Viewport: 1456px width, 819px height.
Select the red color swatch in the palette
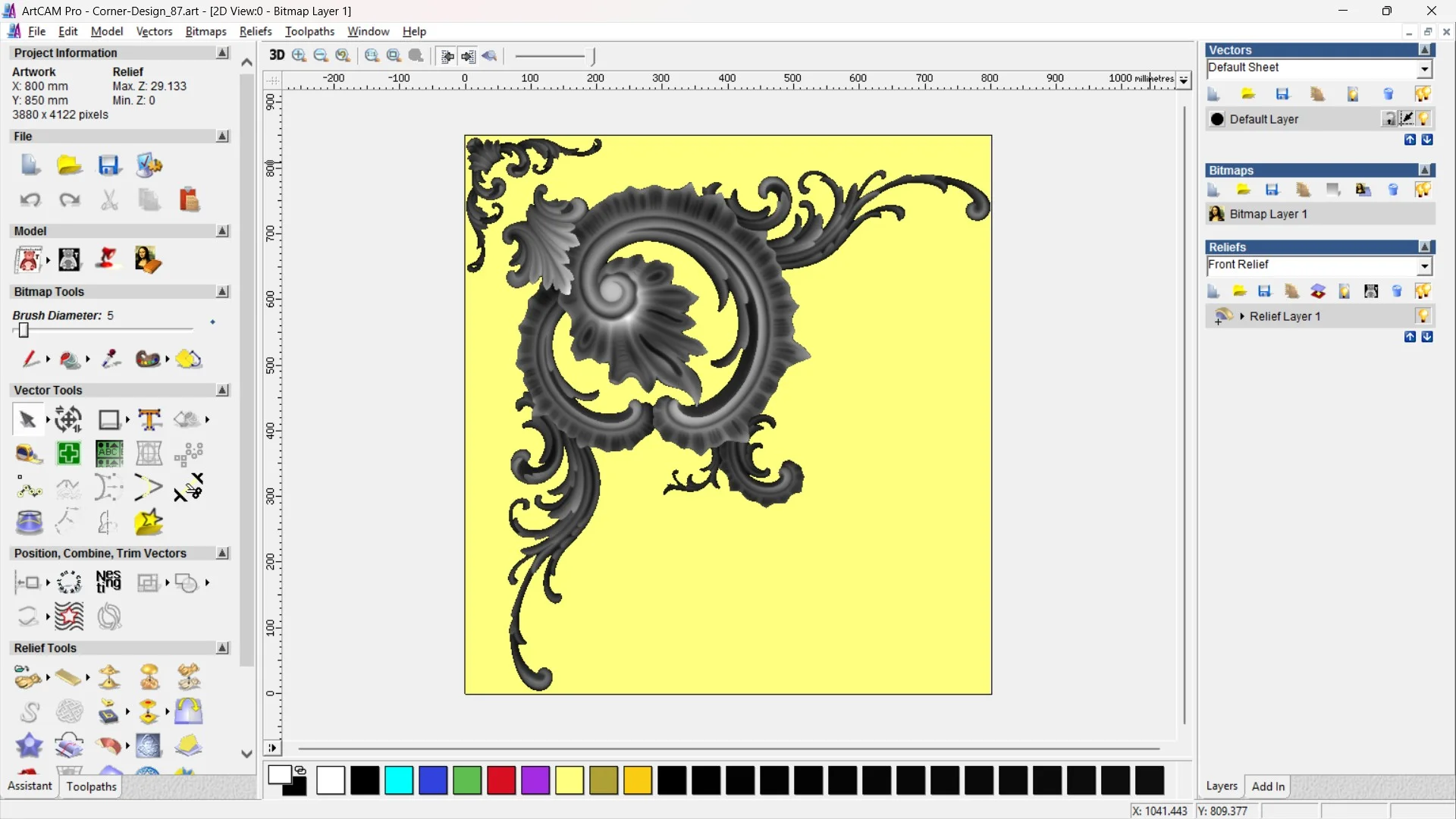[500, 780]
